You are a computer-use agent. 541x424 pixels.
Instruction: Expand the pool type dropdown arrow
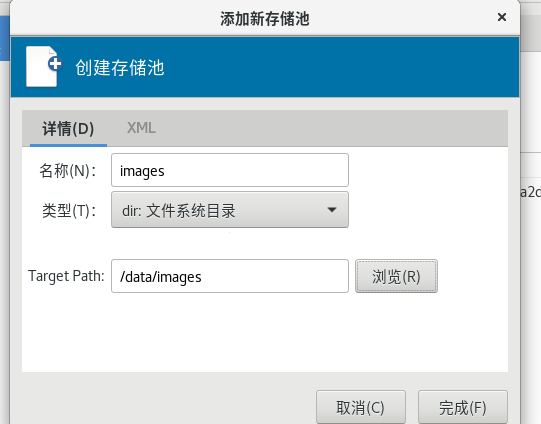332,210
